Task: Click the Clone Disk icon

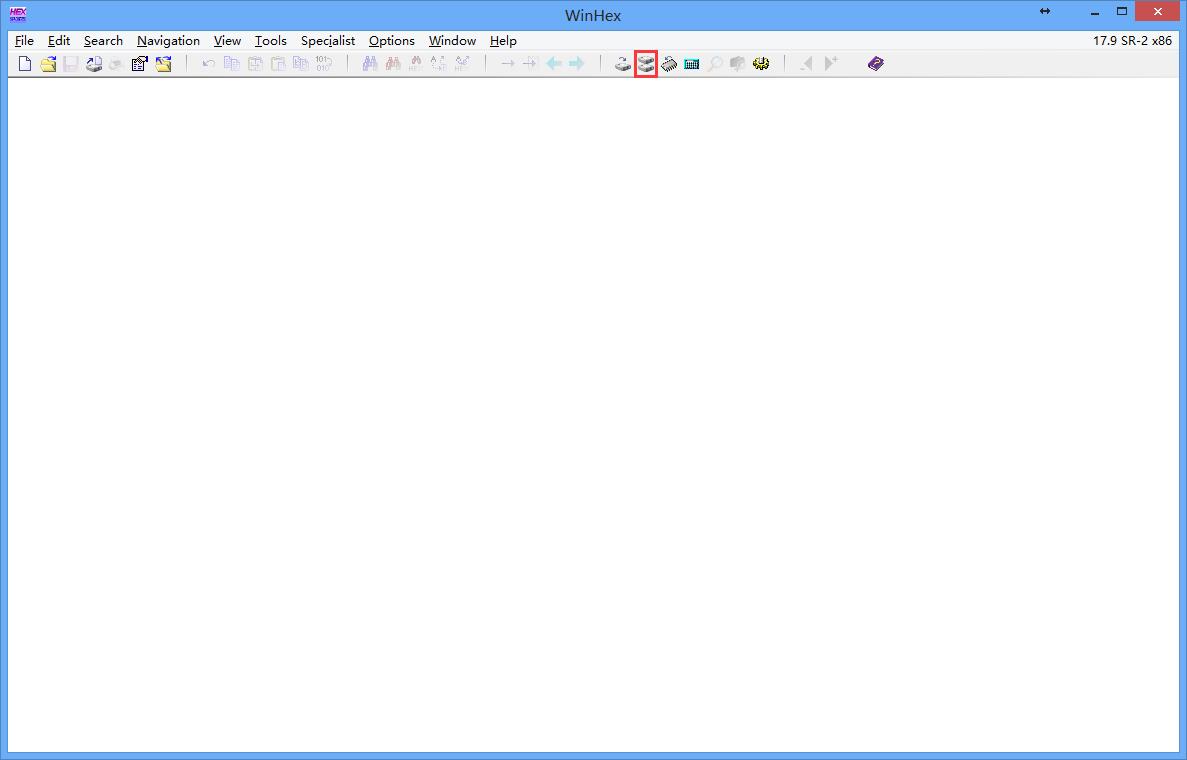Action: click(x=622, y=64)
